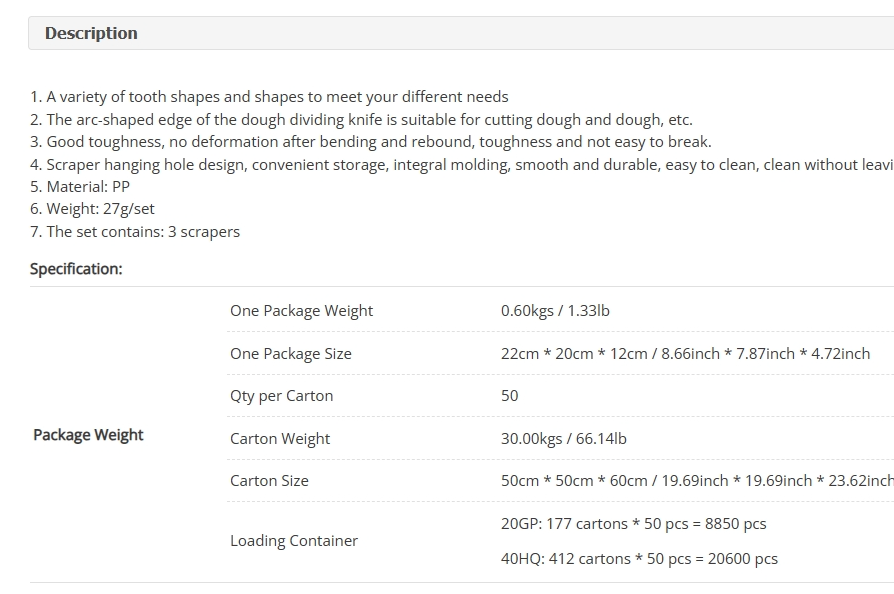
Task: Click the Carton Size label
Action: 269,481
